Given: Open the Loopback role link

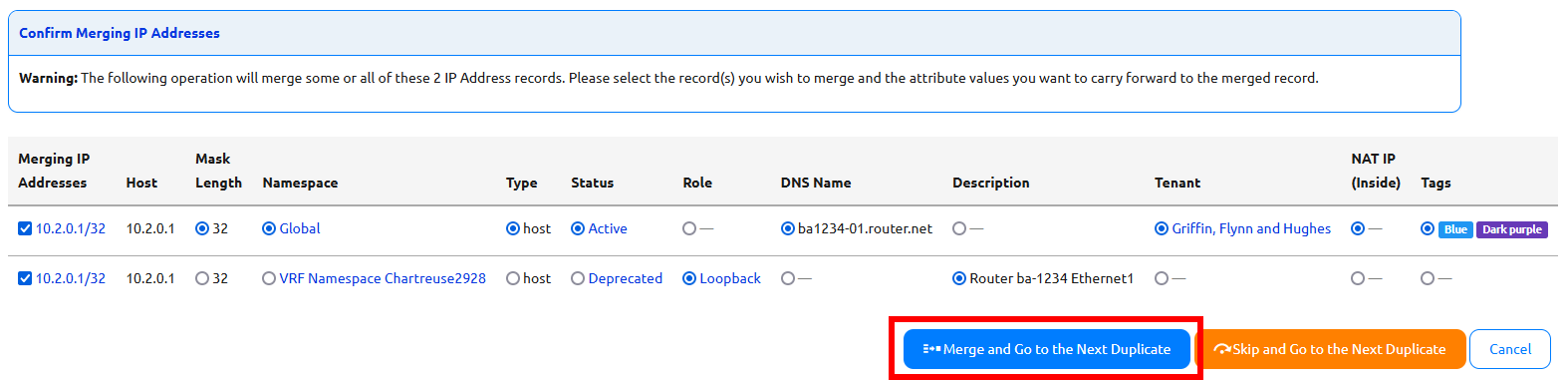Looking at the screenshot, I should click(x=730, y=278).
